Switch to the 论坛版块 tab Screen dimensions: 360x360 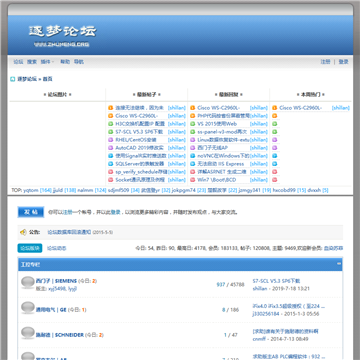tap(30, 248)
